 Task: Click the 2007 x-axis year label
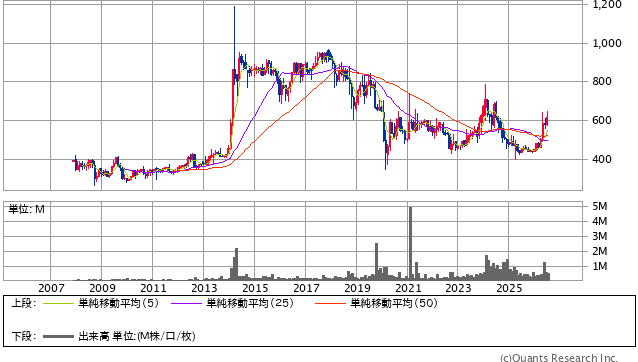tap(51, 288)
